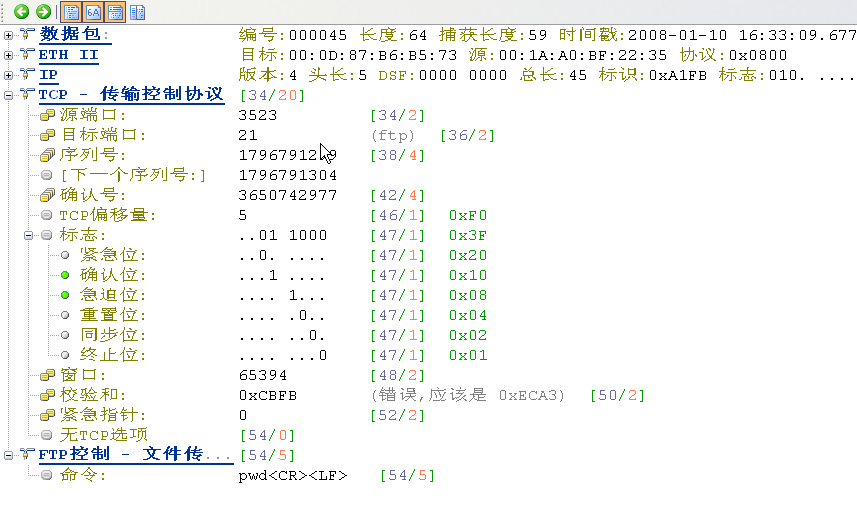Viewport: 857px width, 532px height.
Task: Expand the ETH II tree node
Action: 9,55
